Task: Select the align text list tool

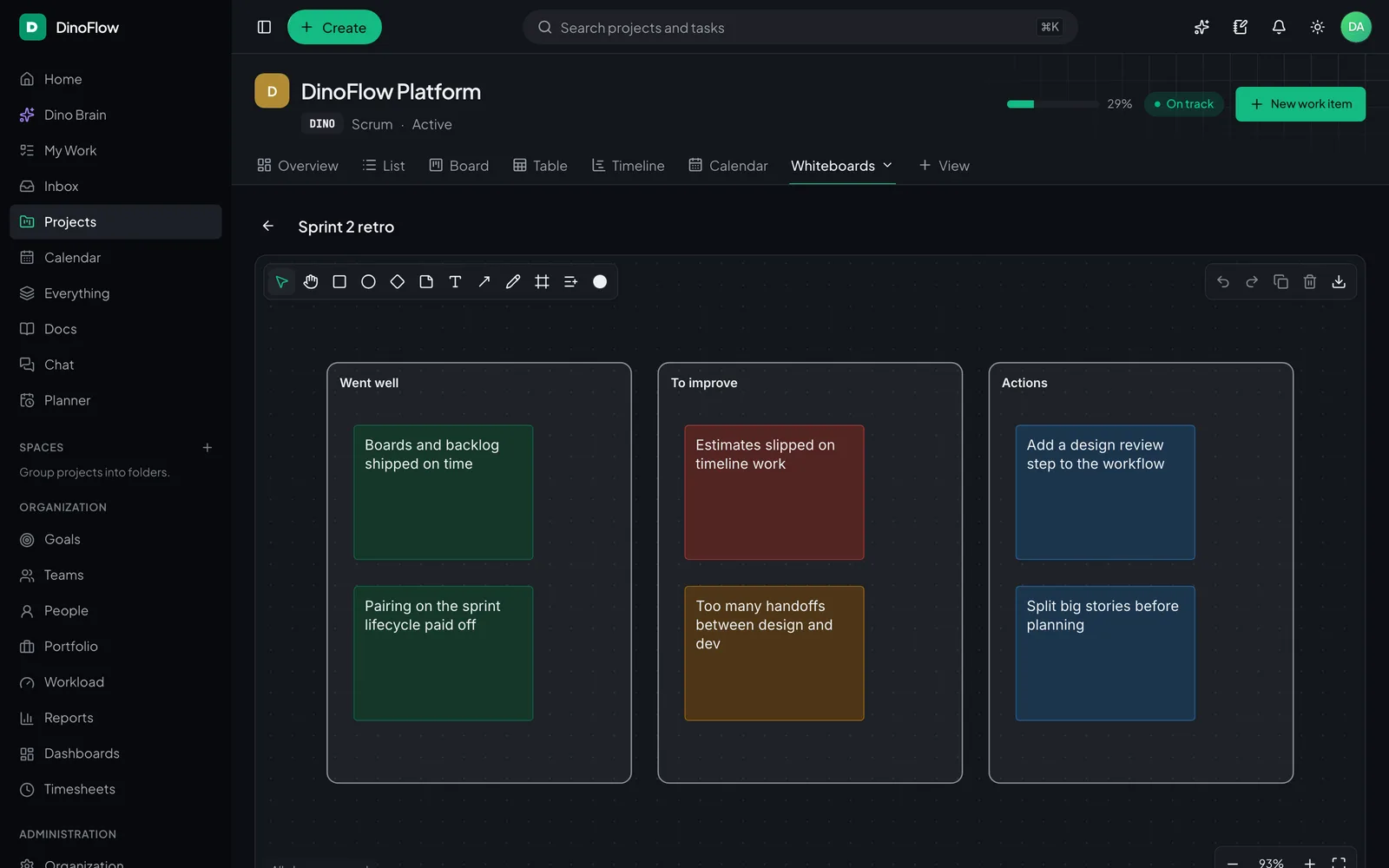Action: (571, 281)
